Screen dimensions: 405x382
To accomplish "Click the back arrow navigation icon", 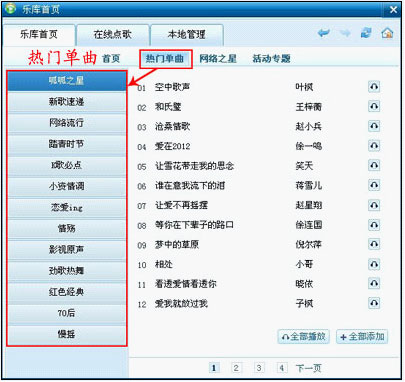I will (x=324, y=33).
